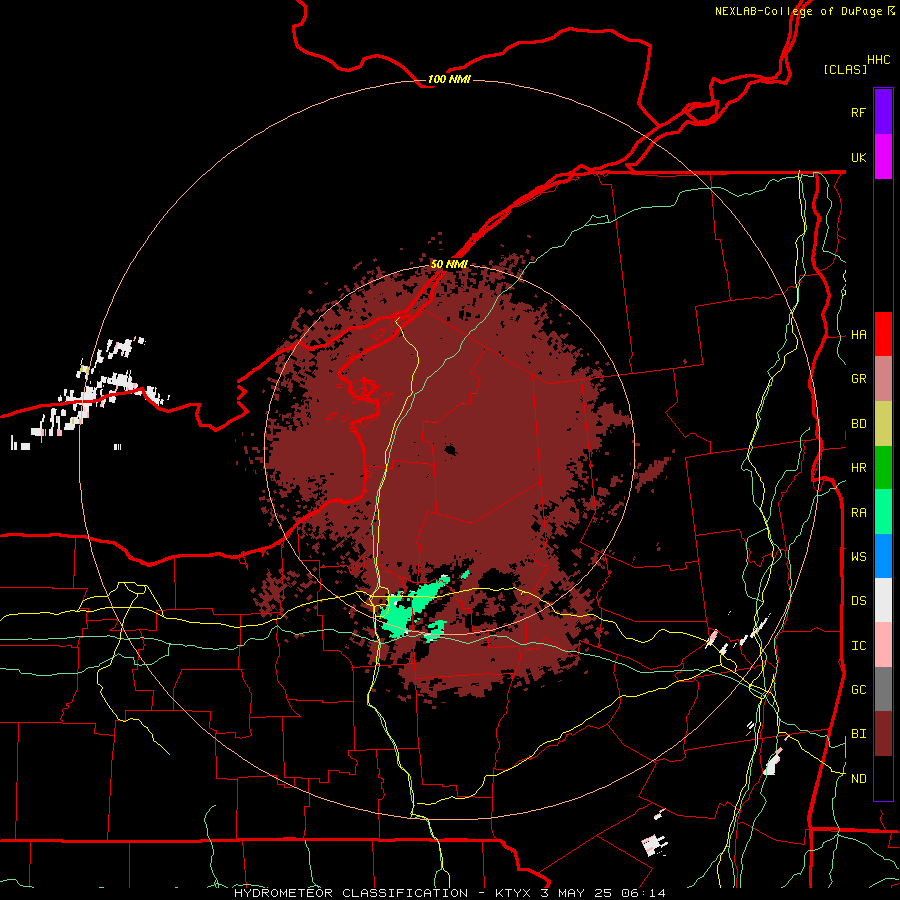
Task: Click the small black radar site hole in echoes
Action: point(451,450)
